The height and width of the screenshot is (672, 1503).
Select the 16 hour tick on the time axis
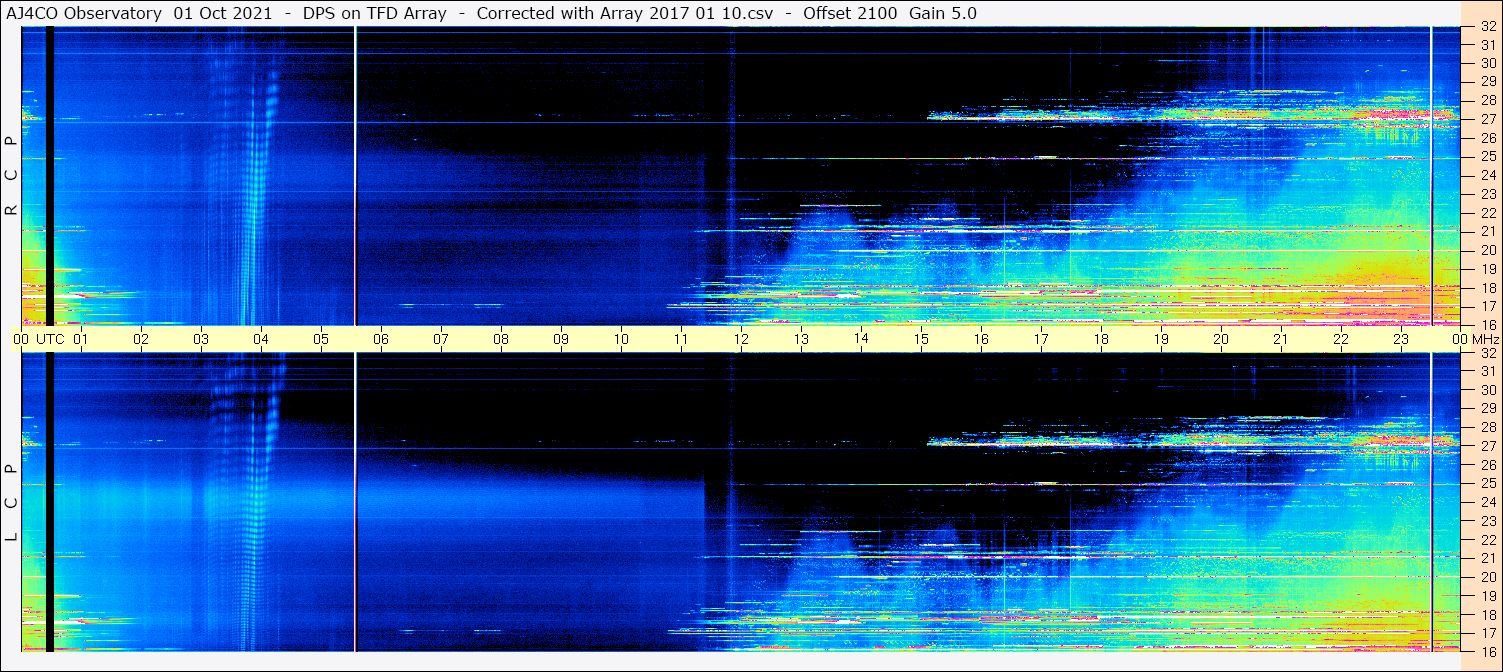click(981, 339)
